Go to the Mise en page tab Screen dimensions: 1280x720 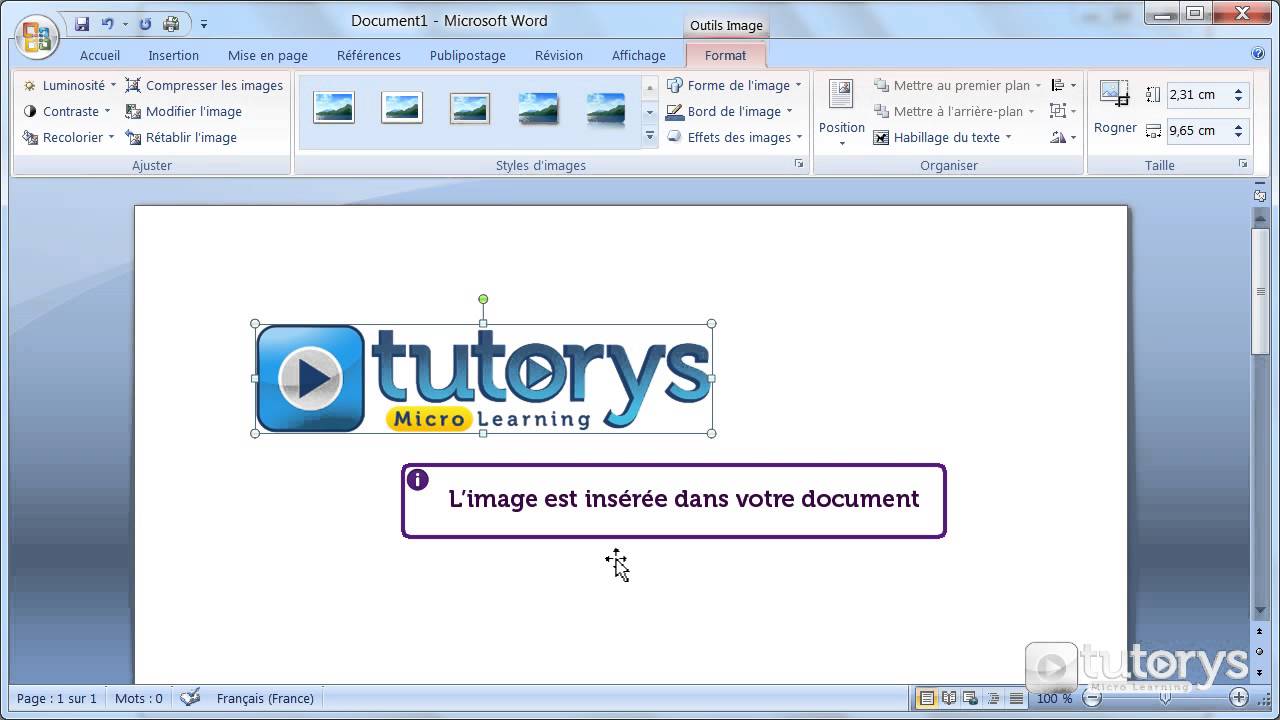(267, 56)
